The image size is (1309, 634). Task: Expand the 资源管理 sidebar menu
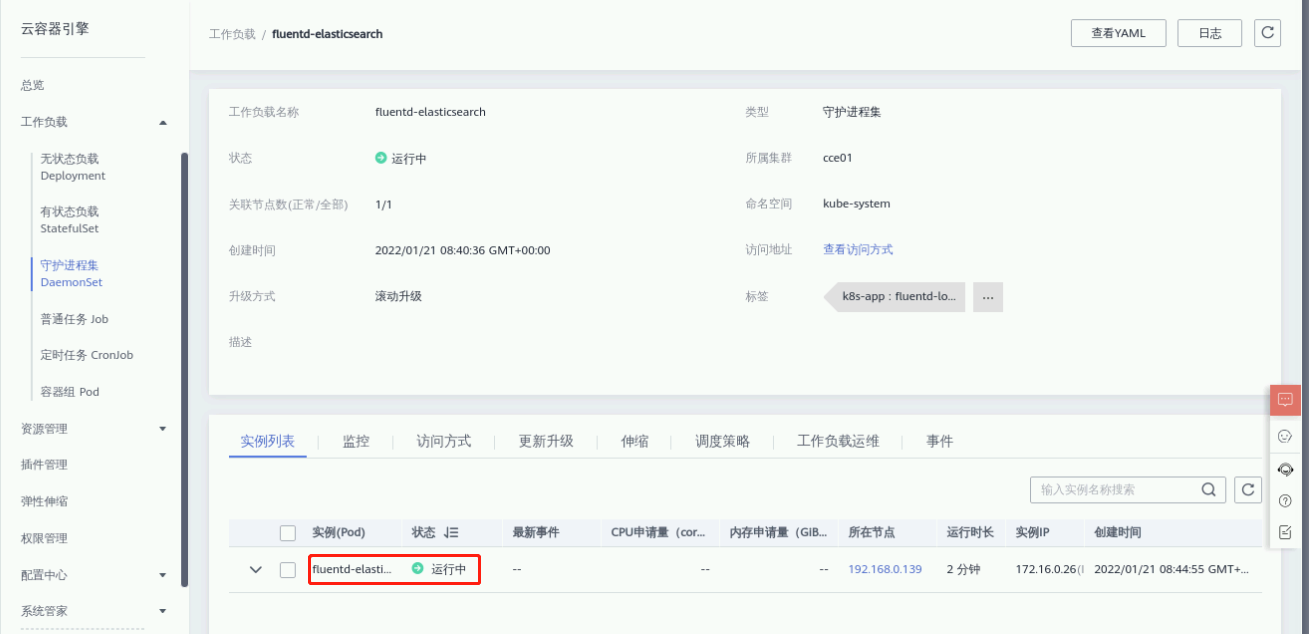pyautogui.click(x=163, y=428)
